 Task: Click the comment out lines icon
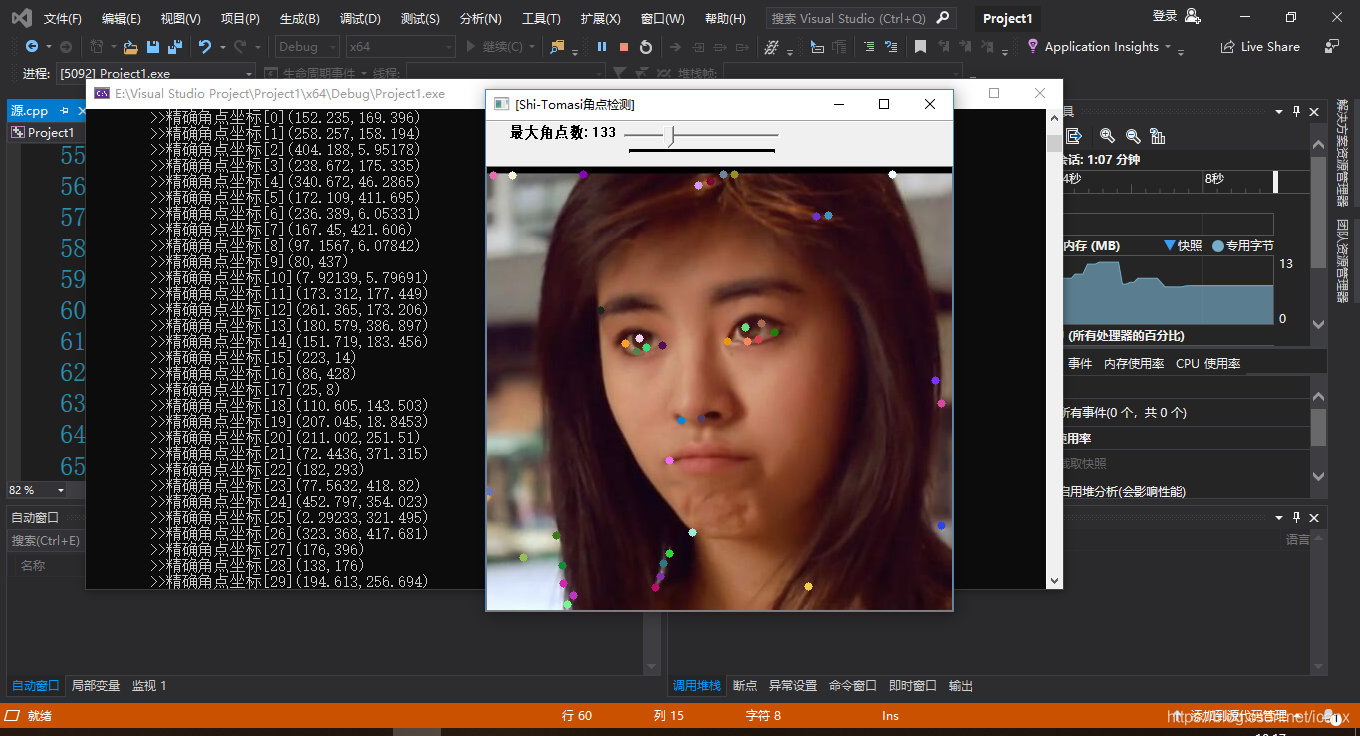tap(867, 47)
